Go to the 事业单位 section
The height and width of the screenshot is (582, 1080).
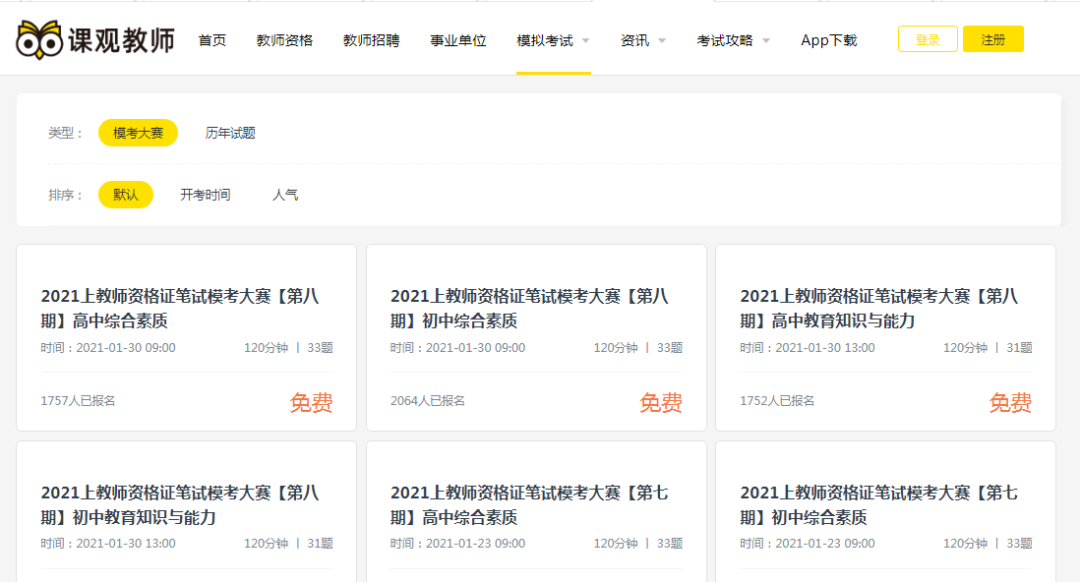tap(457, 40)
